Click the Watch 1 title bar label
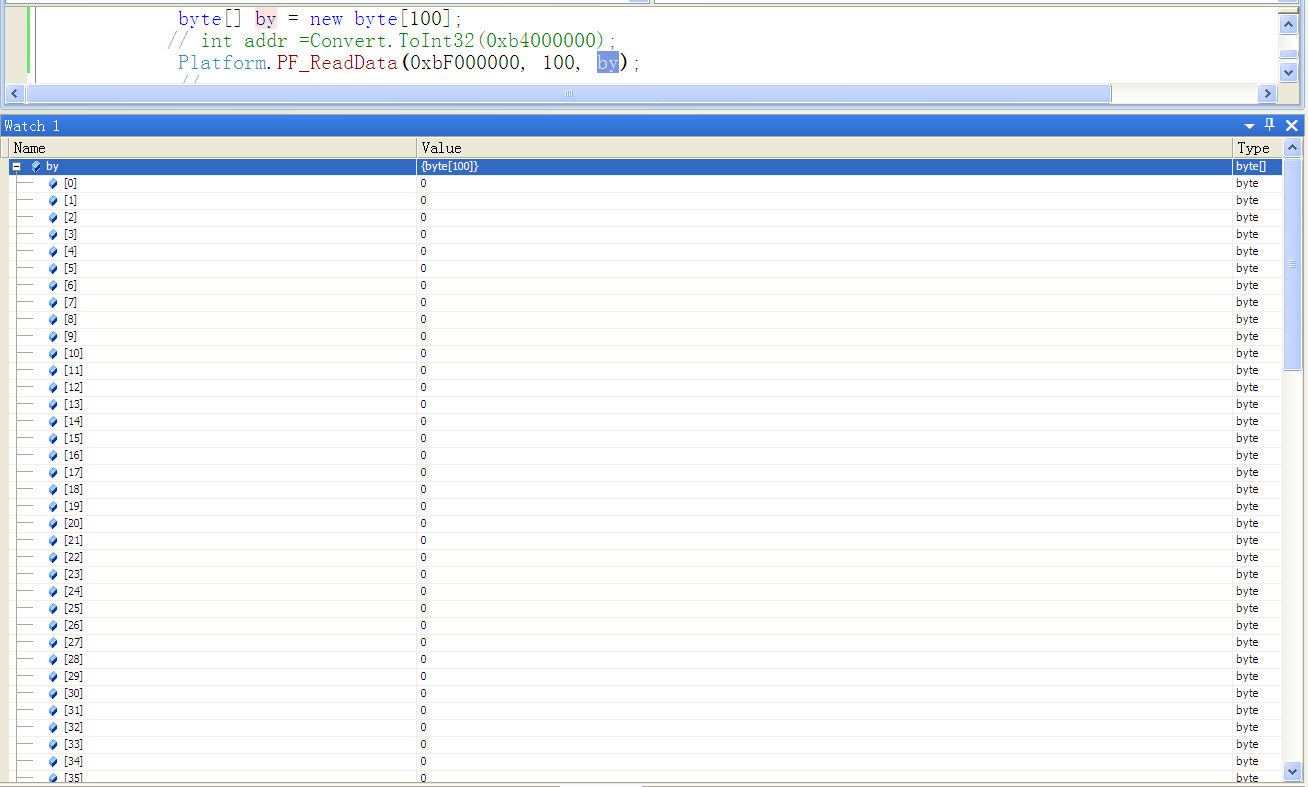The width and height of the screenshot is (1308, 787). click(x=32, y=126)
